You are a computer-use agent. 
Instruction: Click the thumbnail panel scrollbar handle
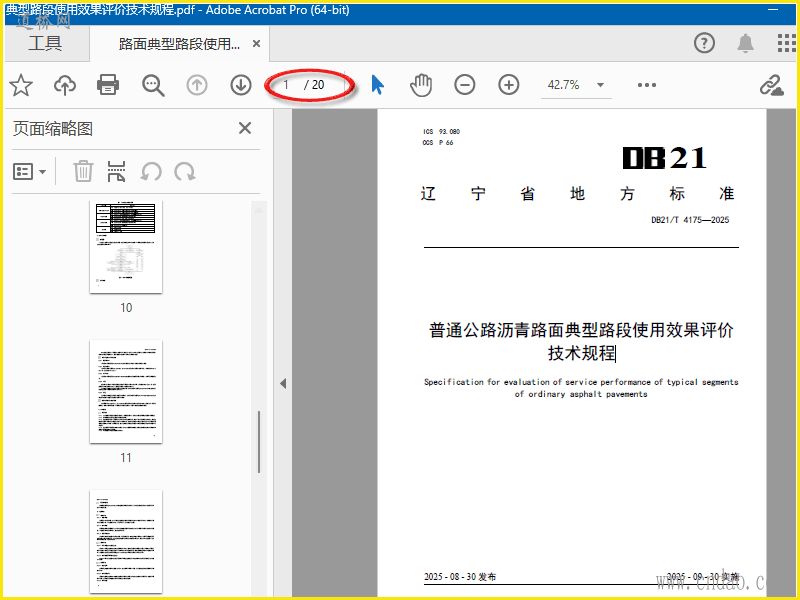pyautogui.click(x=259, y=442)
